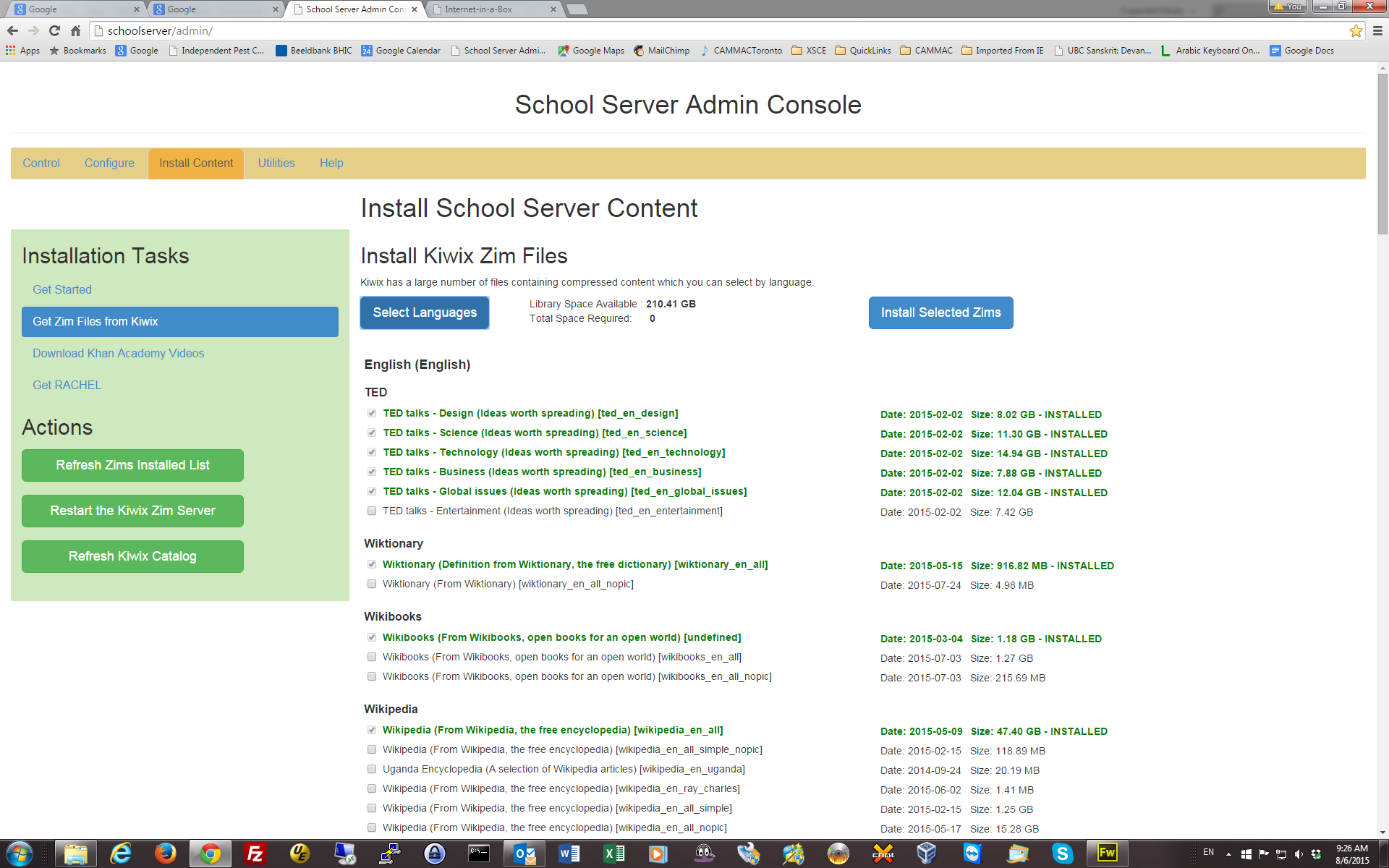Open Skype from the taskbar
Viewport: 1389px width, 868px height.
1062,854
